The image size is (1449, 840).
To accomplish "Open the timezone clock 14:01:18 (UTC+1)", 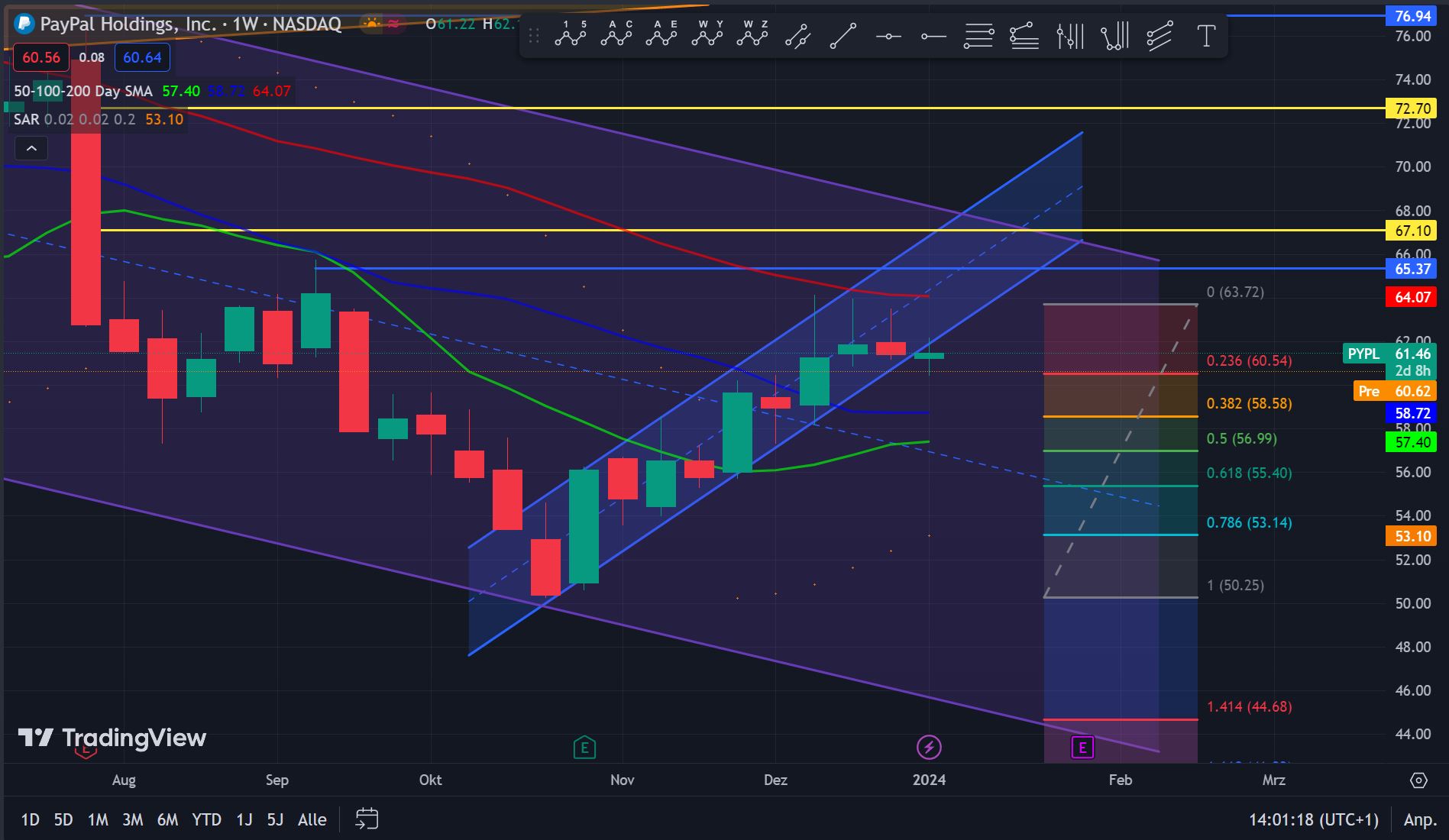I will (1314, 819).
